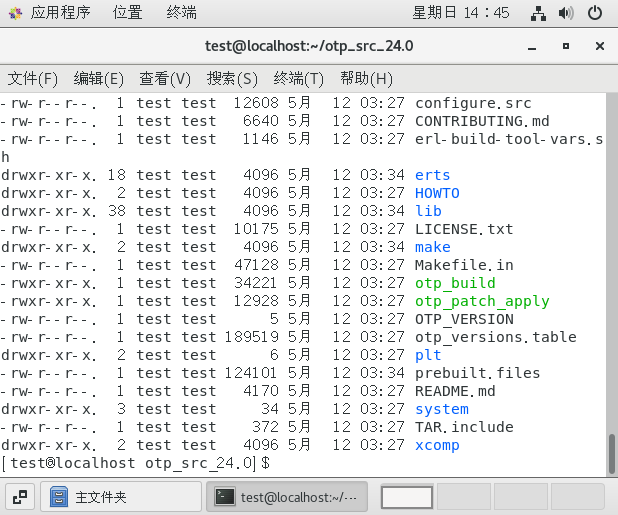Click the lib directory name
This screenshot has height=515, width=618.
428,211
